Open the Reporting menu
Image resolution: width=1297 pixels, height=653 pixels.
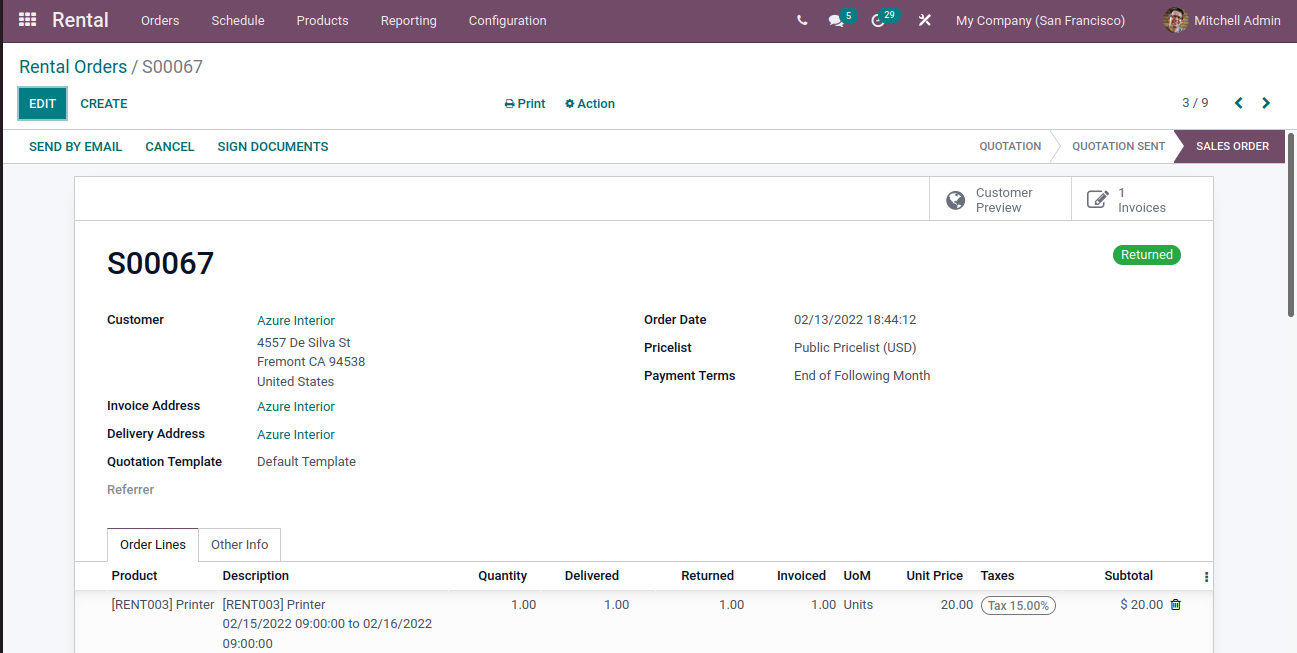tap(408, 20)
